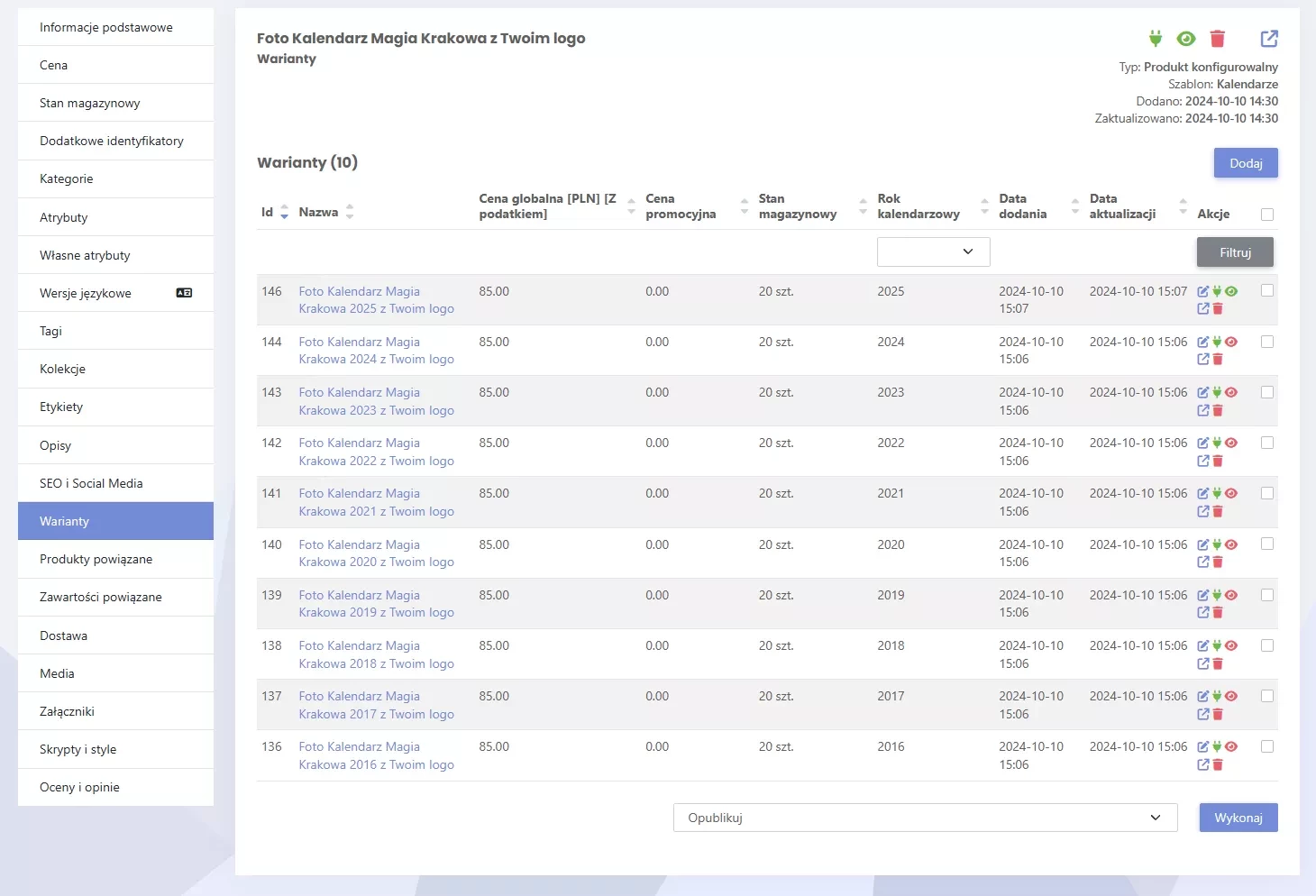Open link Foto Kalendarz Magia Krakowa 2022
Screen dimensions: 1316x896
(x=376, y=452)
